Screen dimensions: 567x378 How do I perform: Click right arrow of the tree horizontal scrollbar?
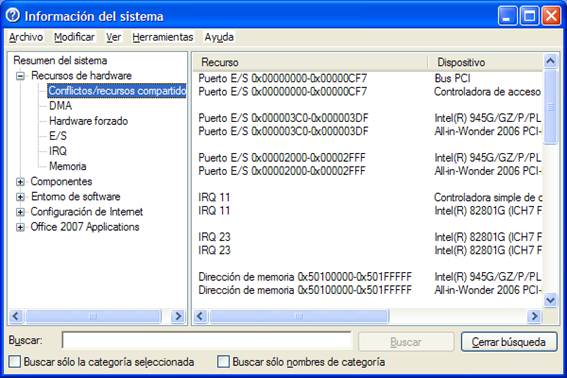click(x=178, y=316)
